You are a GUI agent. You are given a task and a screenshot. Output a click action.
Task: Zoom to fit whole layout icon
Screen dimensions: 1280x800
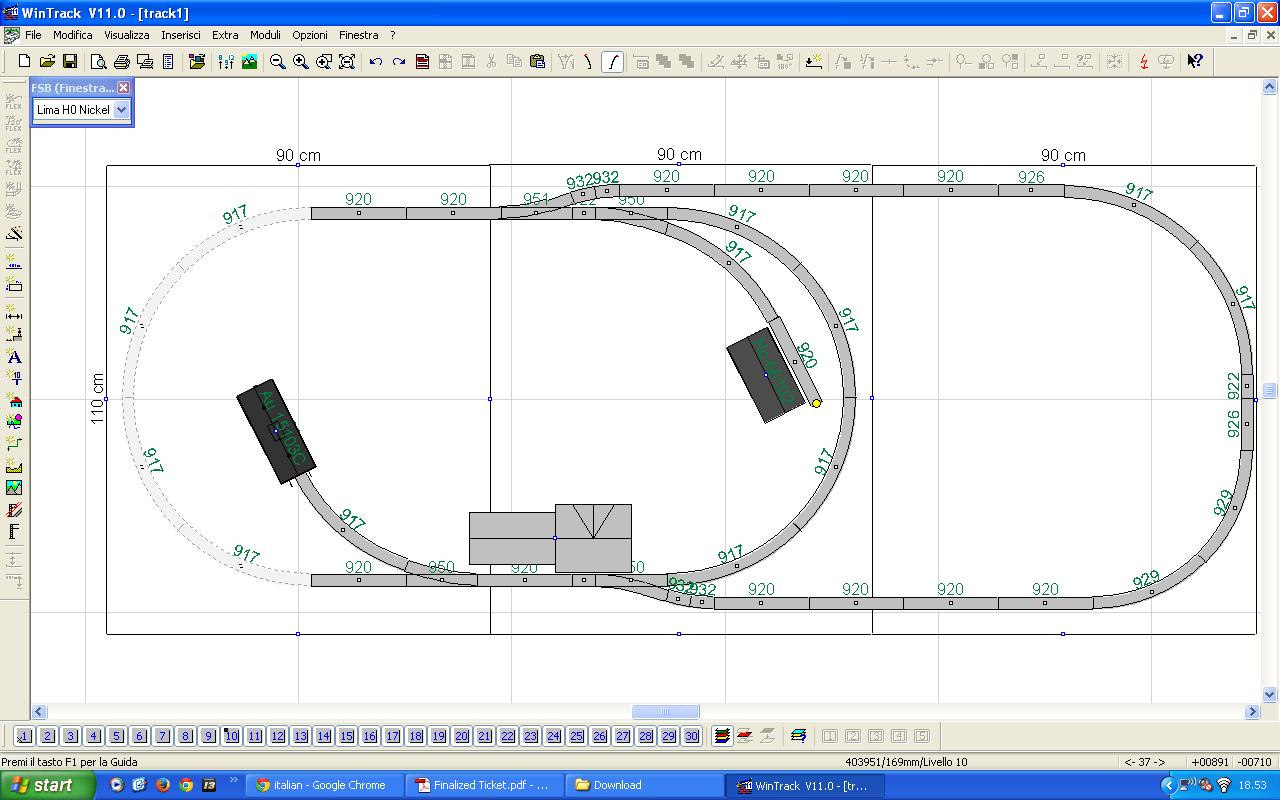(x=347, y=62)
